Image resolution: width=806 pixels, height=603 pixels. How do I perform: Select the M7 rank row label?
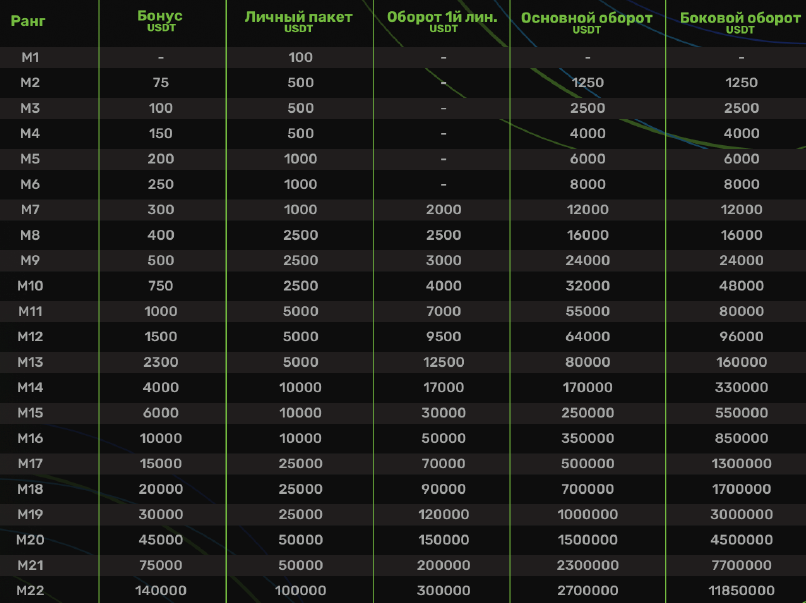tap(30, 210)
